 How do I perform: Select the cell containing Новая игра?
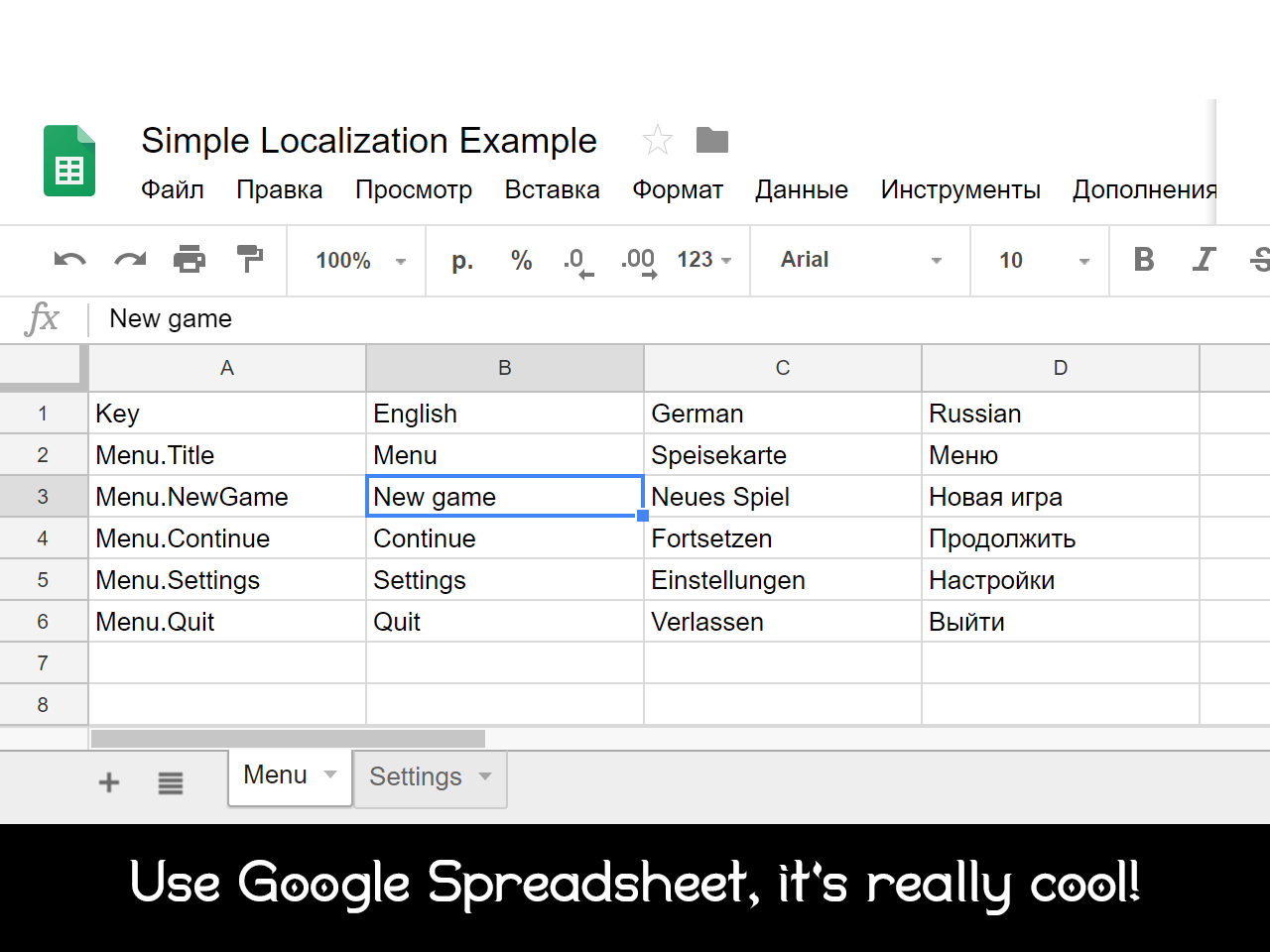[x=1061, y=497]
